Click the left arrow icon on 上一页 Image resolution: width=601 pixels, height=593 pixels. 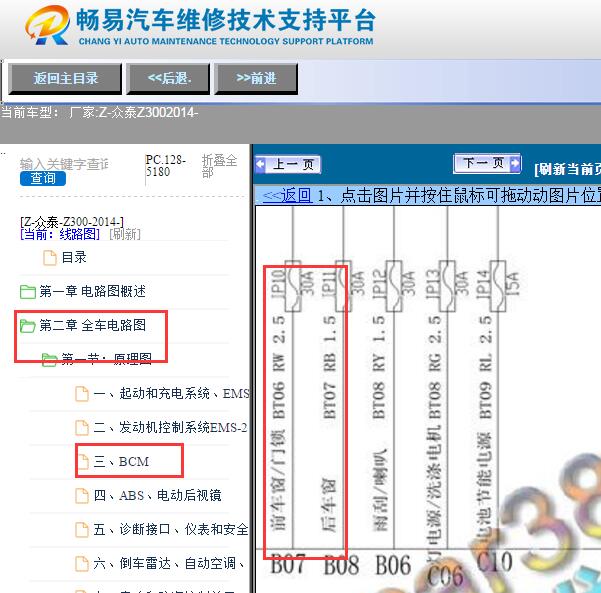260,164
